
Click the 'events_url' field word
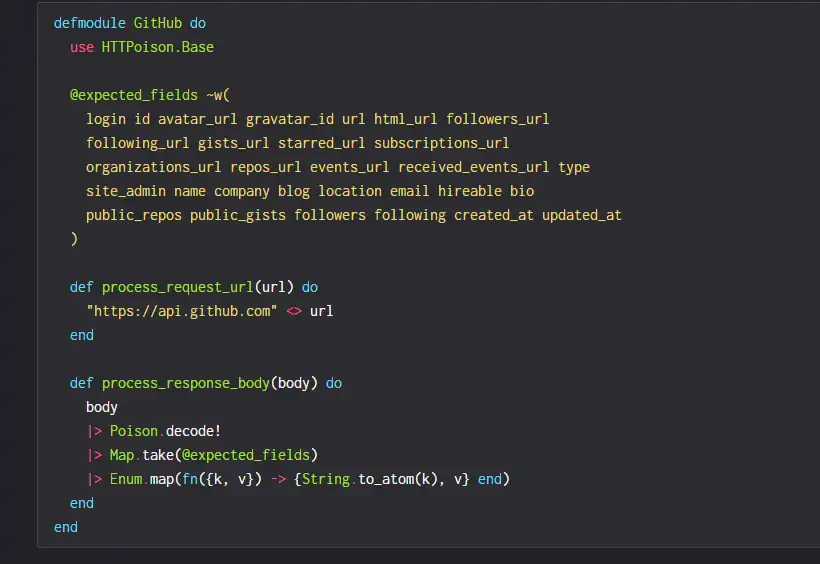pyautogui.click(x=350, y=167)
